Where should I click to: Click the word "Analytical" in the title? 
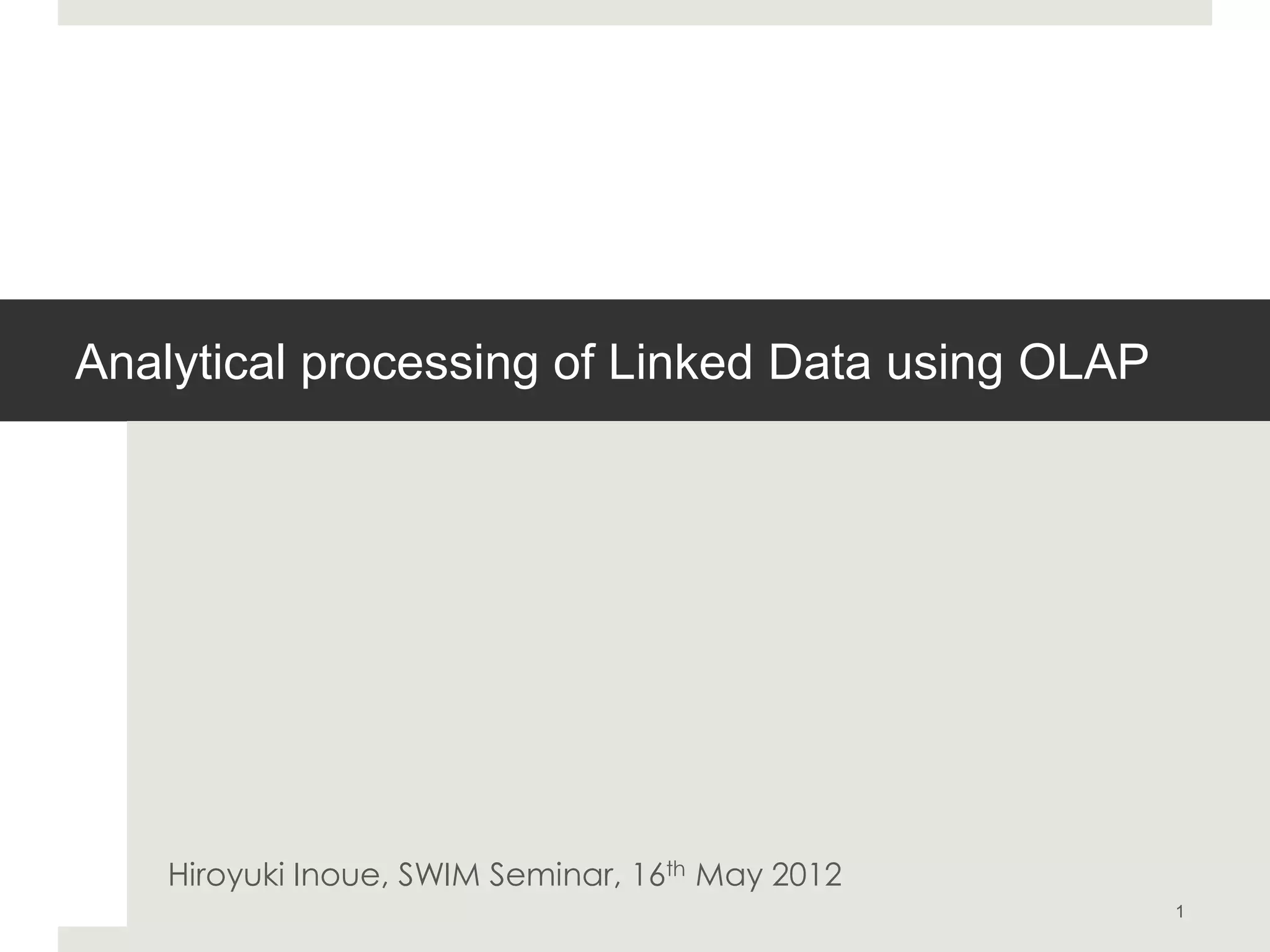coord(180,363)
